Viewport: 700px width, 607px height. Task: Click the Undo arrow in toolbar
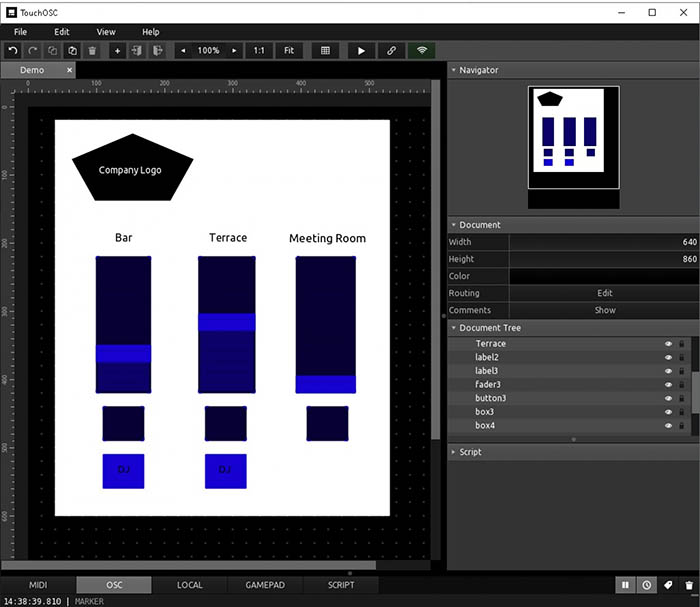pyautogui.click(x=13, y=50)
